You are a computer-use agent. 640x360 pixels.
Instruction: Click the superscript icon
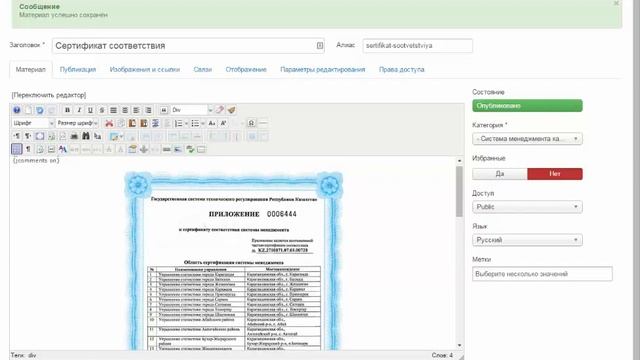pos(223,123)
